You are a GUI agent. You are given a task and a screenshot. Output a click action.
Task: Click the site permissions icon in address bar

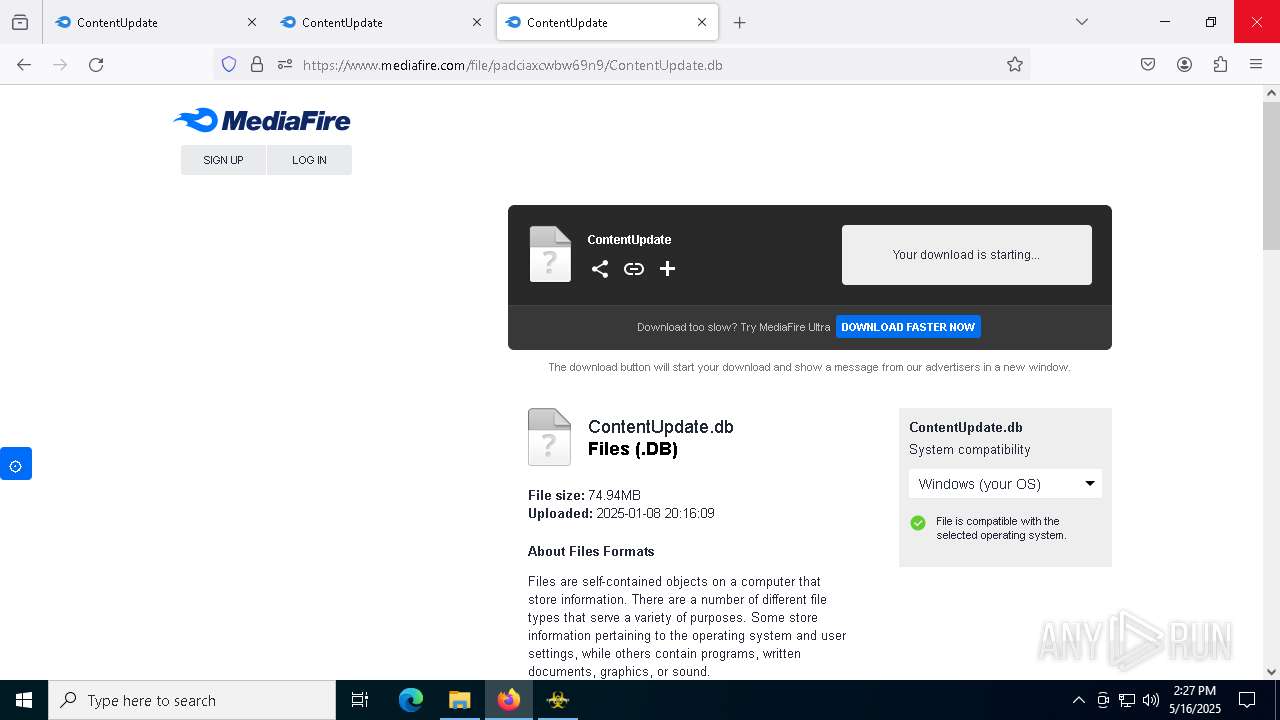[x=285, y=64]
